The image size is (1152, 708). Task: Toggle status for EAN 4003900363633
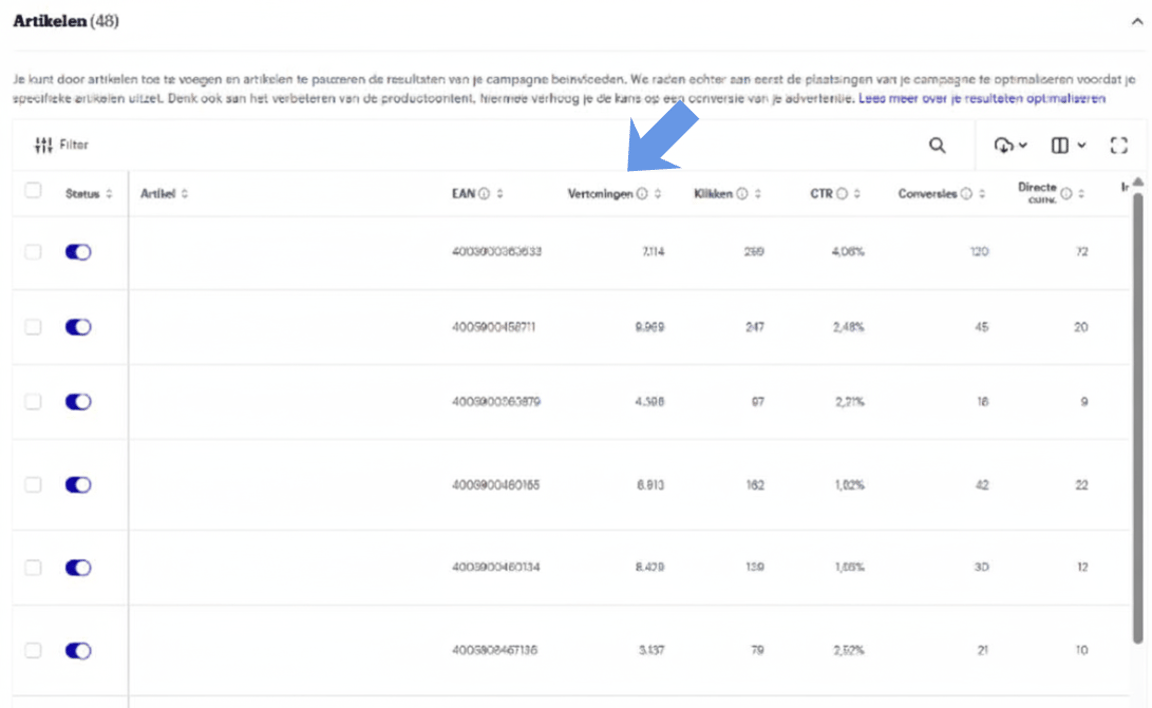pos(78,252)
